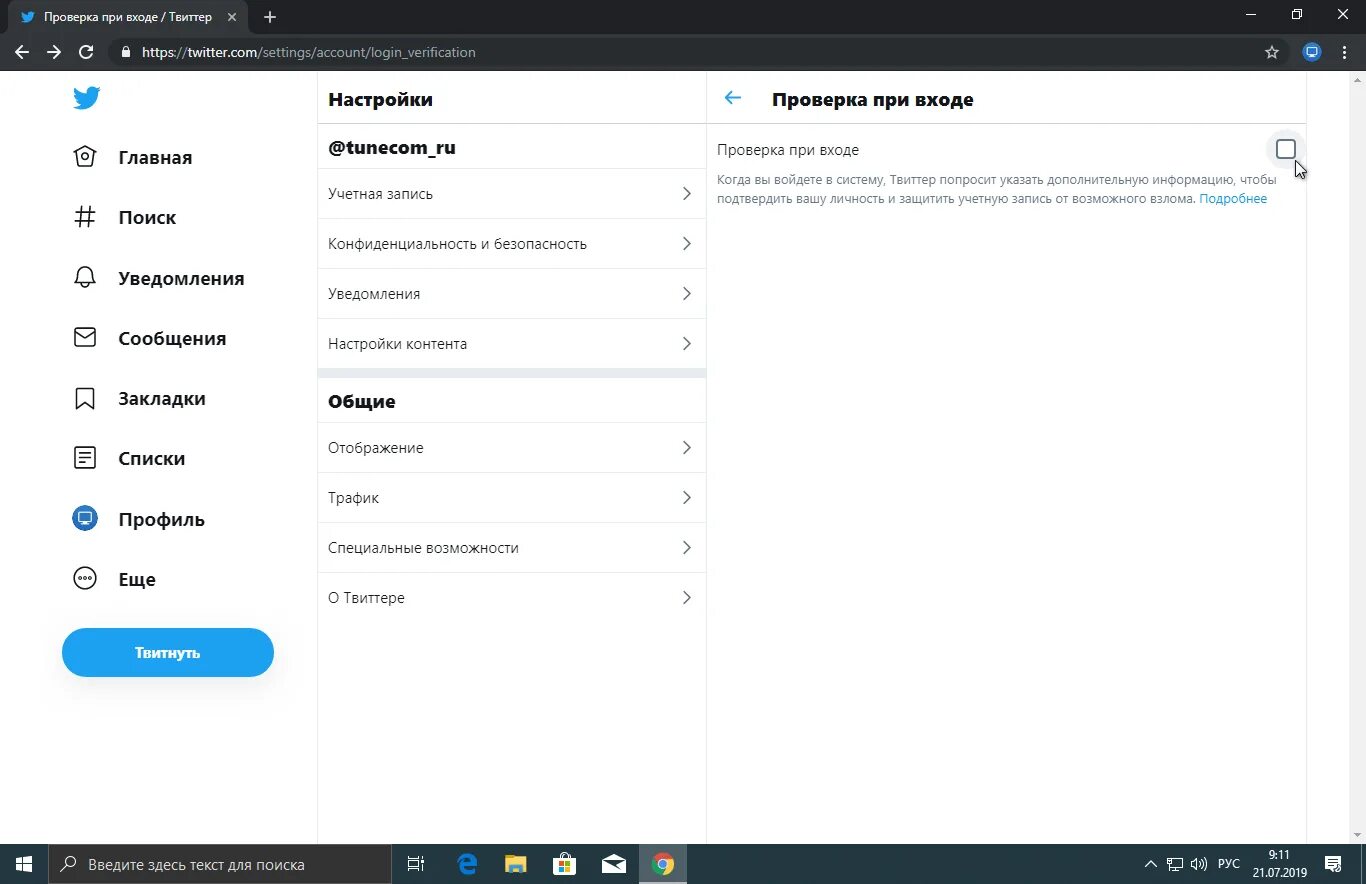Open Списки from sidebar

[151, 458]
